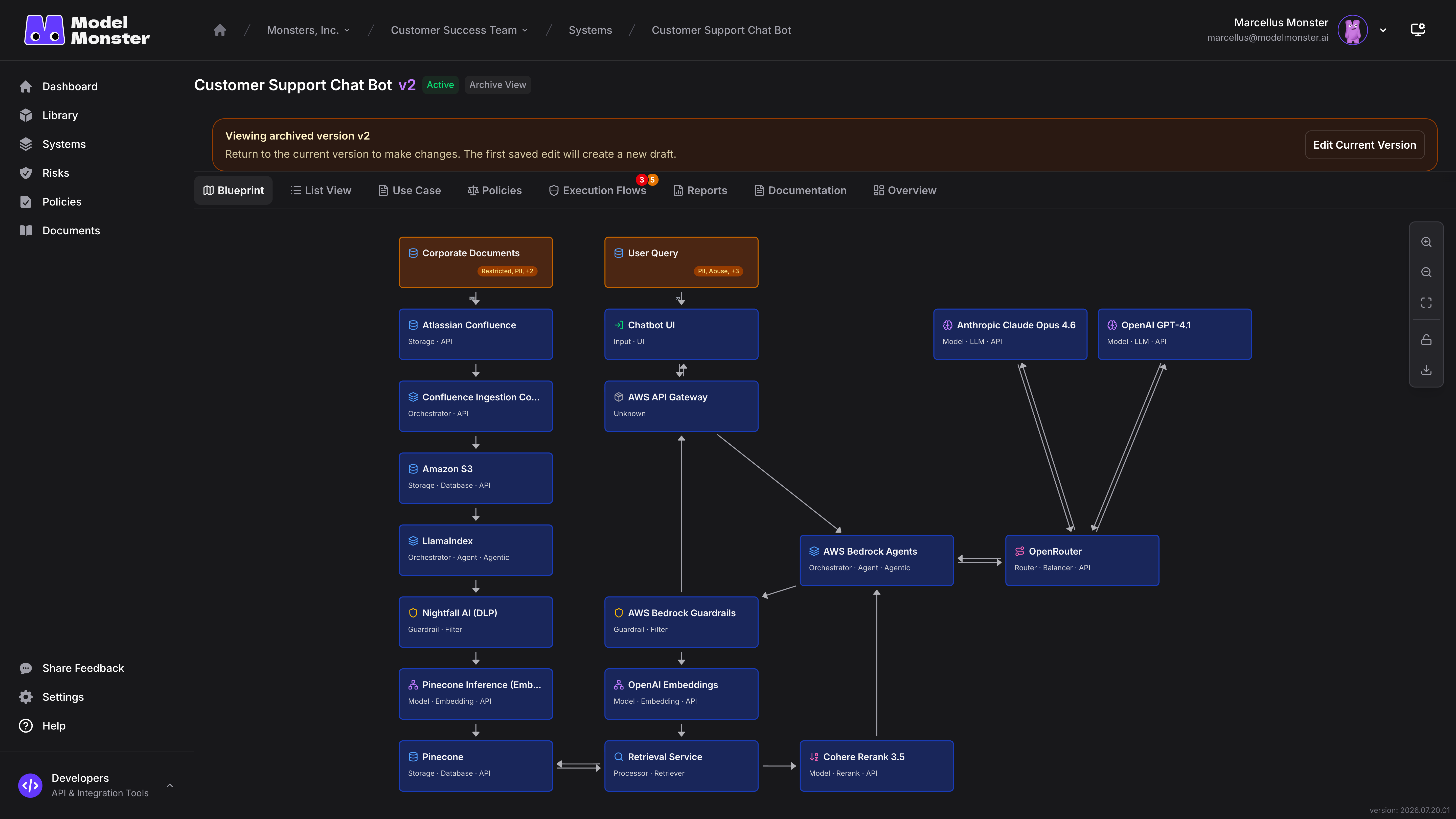The image size is (1456, 819).
Task: Select the Confluence Ingestion node
Action: point(476,406)
